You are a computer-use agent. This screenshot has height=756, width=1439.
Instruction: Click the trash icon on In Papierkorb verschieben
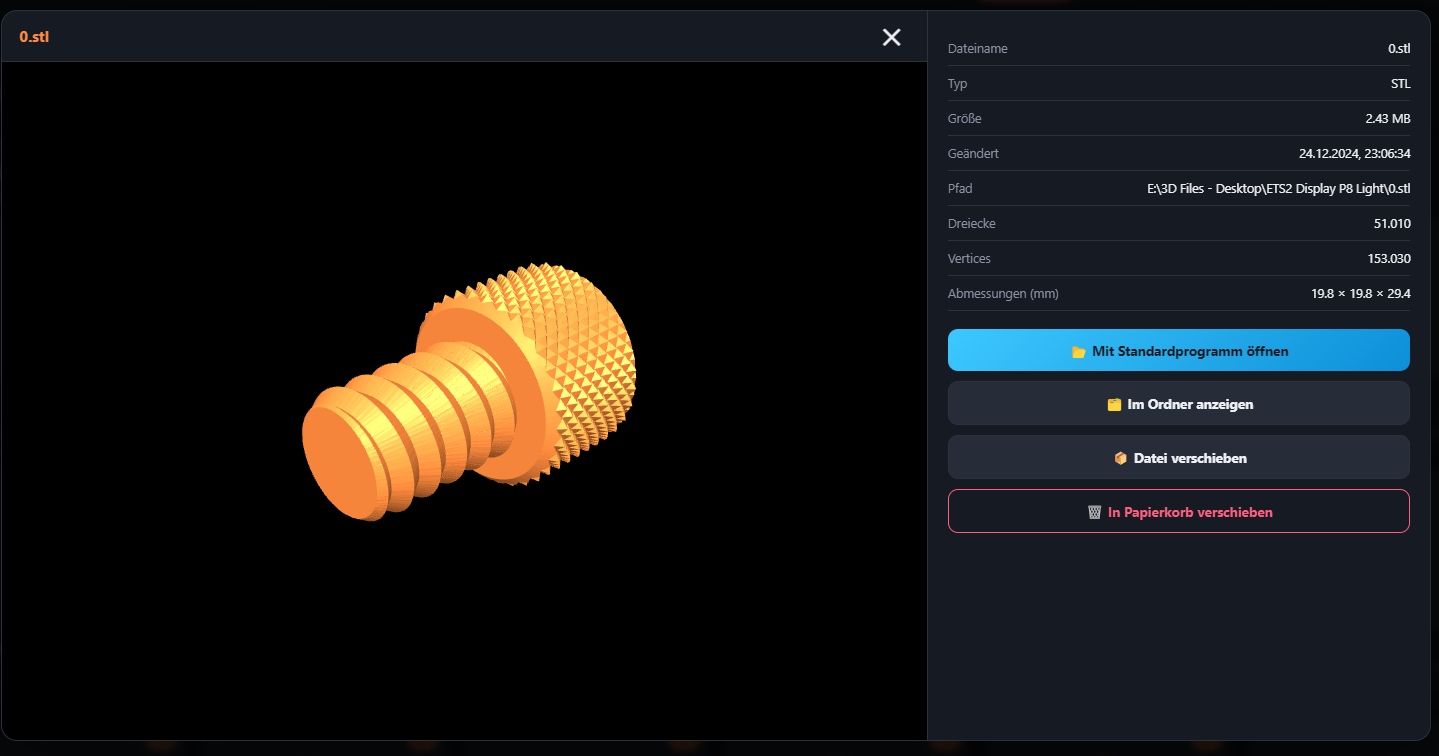(1094, 512)
